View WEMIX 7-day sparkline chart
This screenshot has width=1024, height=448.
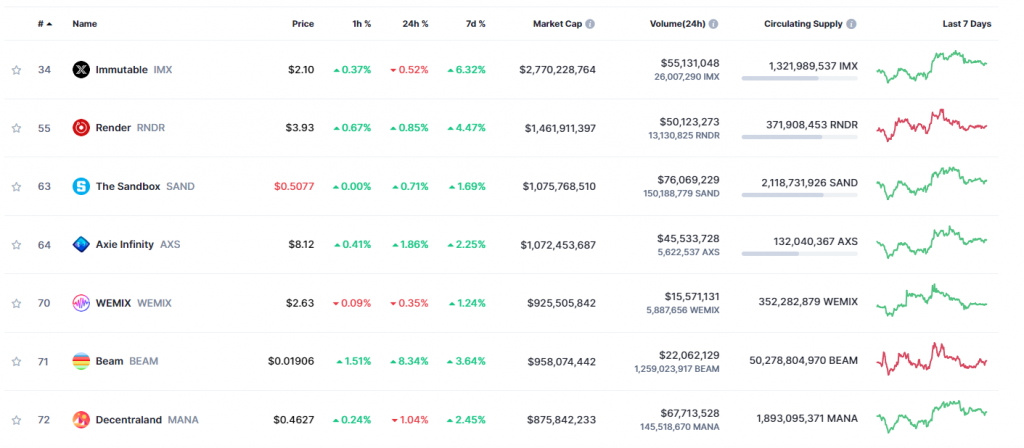(x=931, y=300)
